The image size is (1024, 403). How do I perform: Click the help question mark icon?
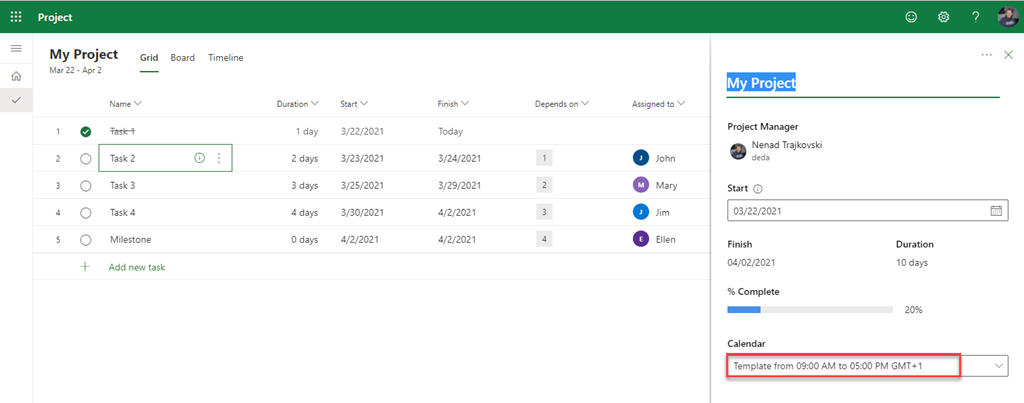(976, 17)
